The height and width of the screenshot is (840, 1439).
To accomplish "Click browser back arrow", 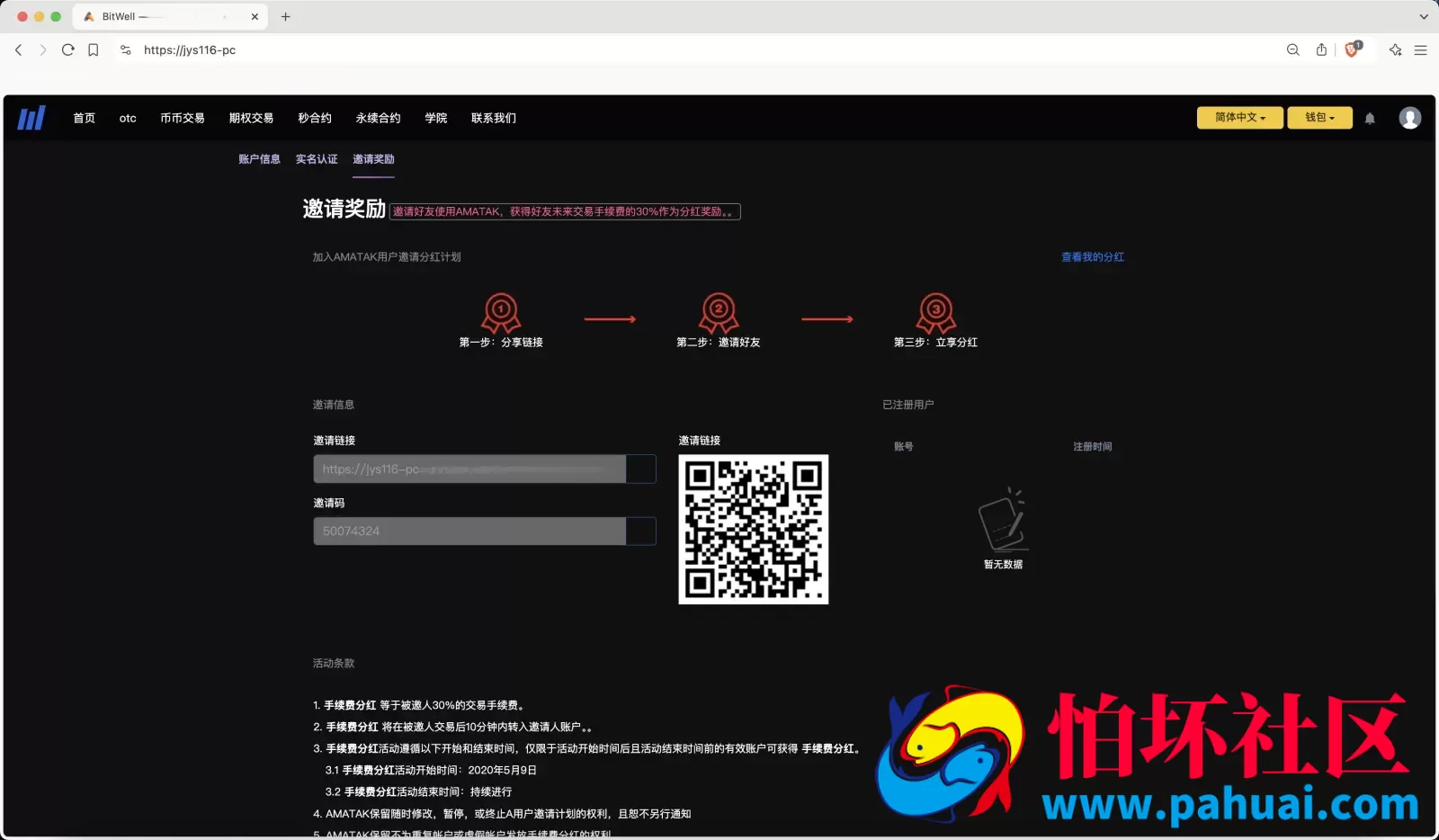I will (x=19, y=50).
